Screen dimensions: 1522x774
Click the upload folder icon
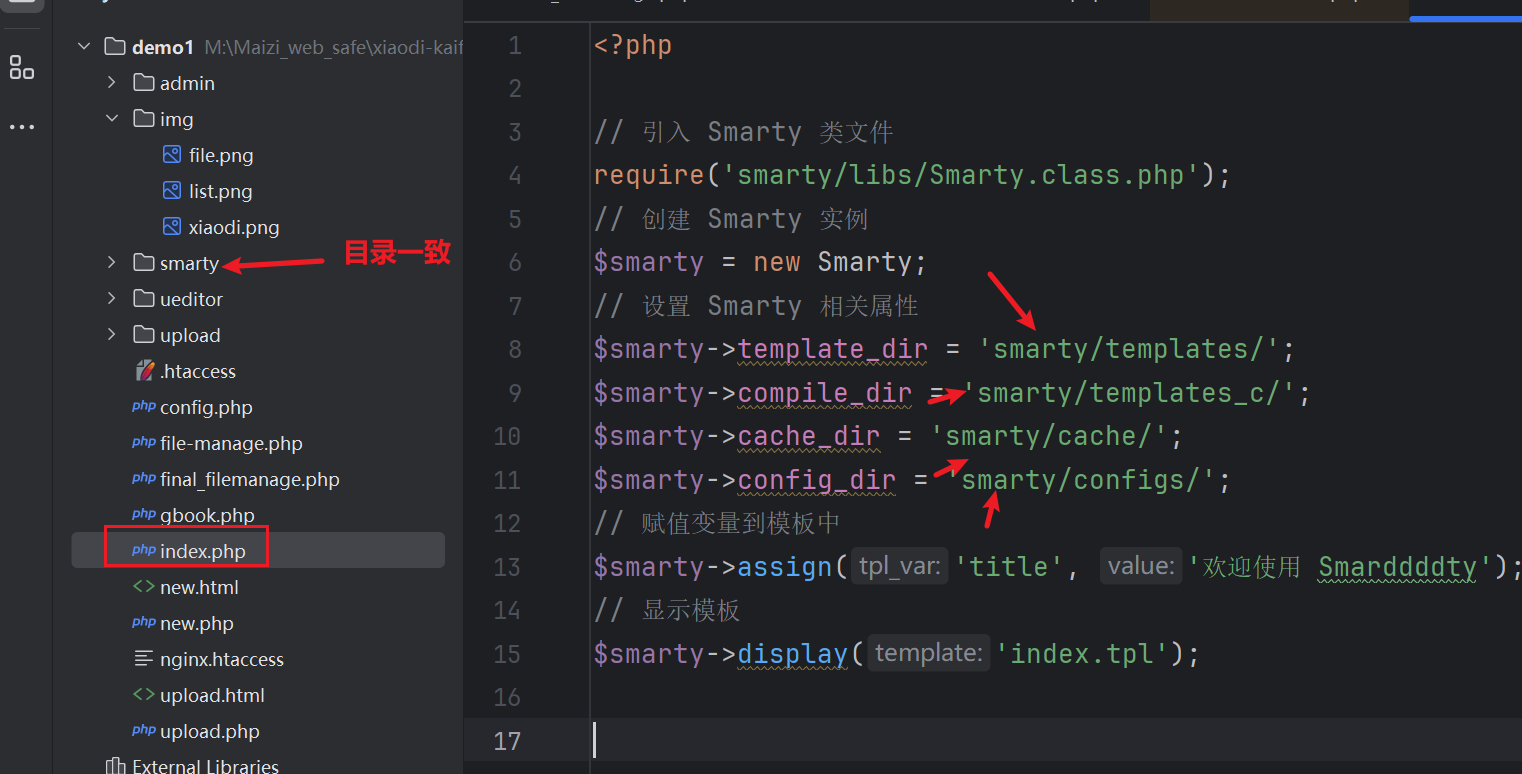(x=144, y=335)
